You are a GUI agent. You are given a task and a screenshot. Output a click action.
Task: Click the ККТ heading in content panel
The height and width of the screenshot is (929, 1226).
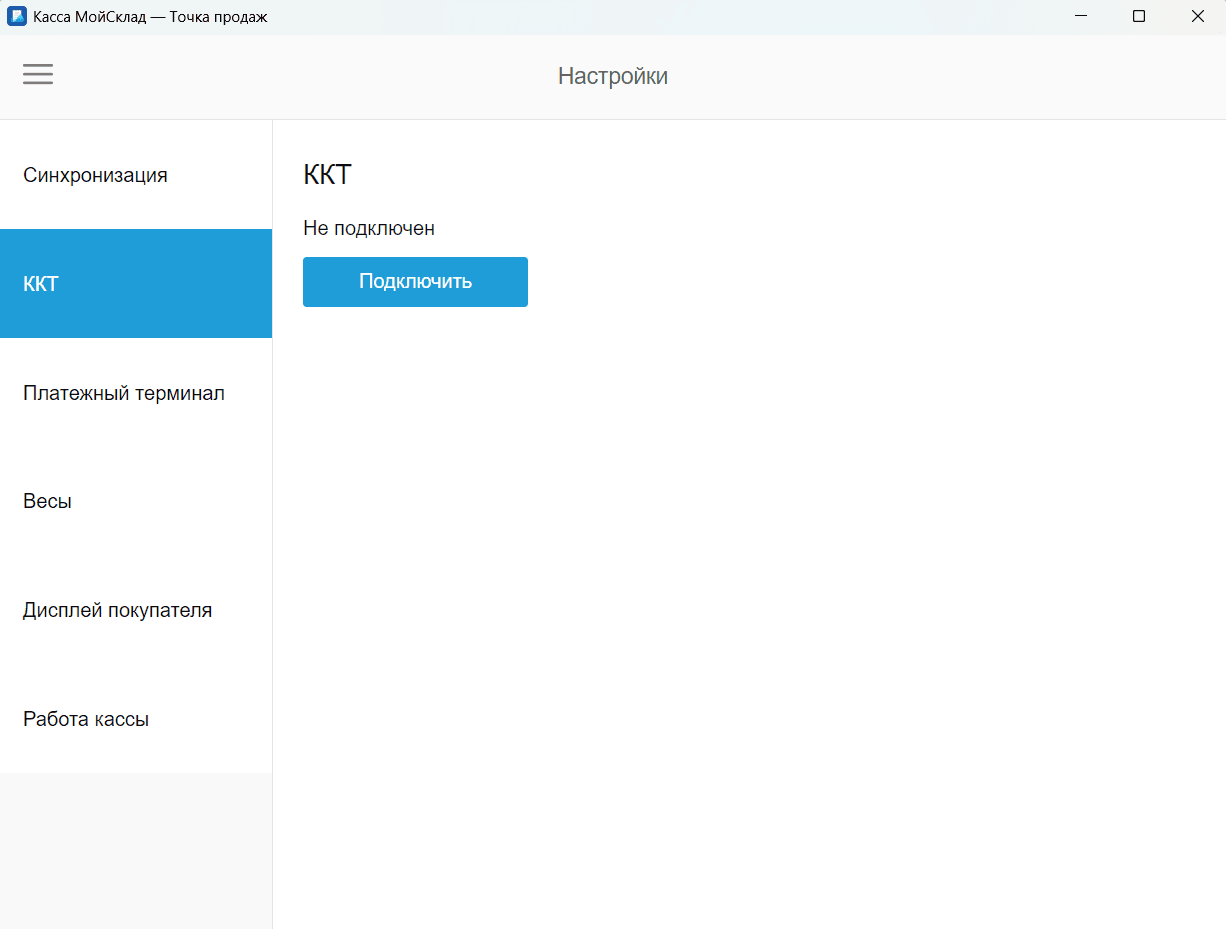[x=327, y=175]
